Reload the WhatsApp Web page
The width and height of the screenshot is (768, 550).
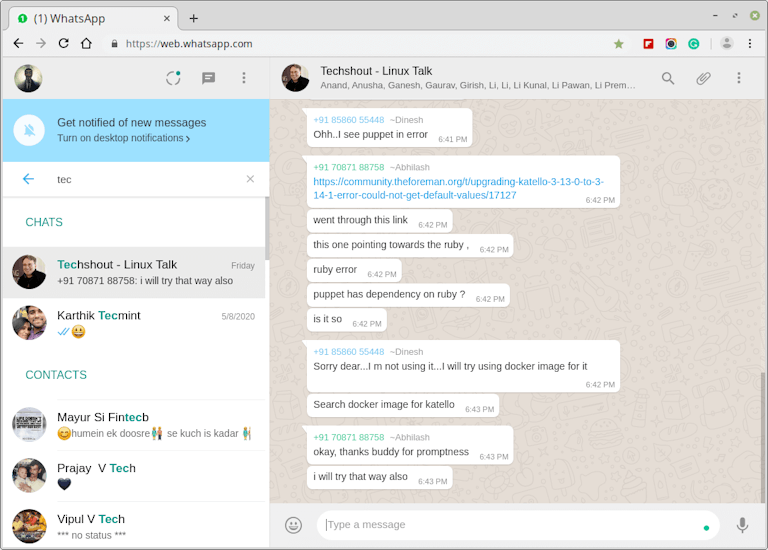pyautogui.click(x=64, y=44)
